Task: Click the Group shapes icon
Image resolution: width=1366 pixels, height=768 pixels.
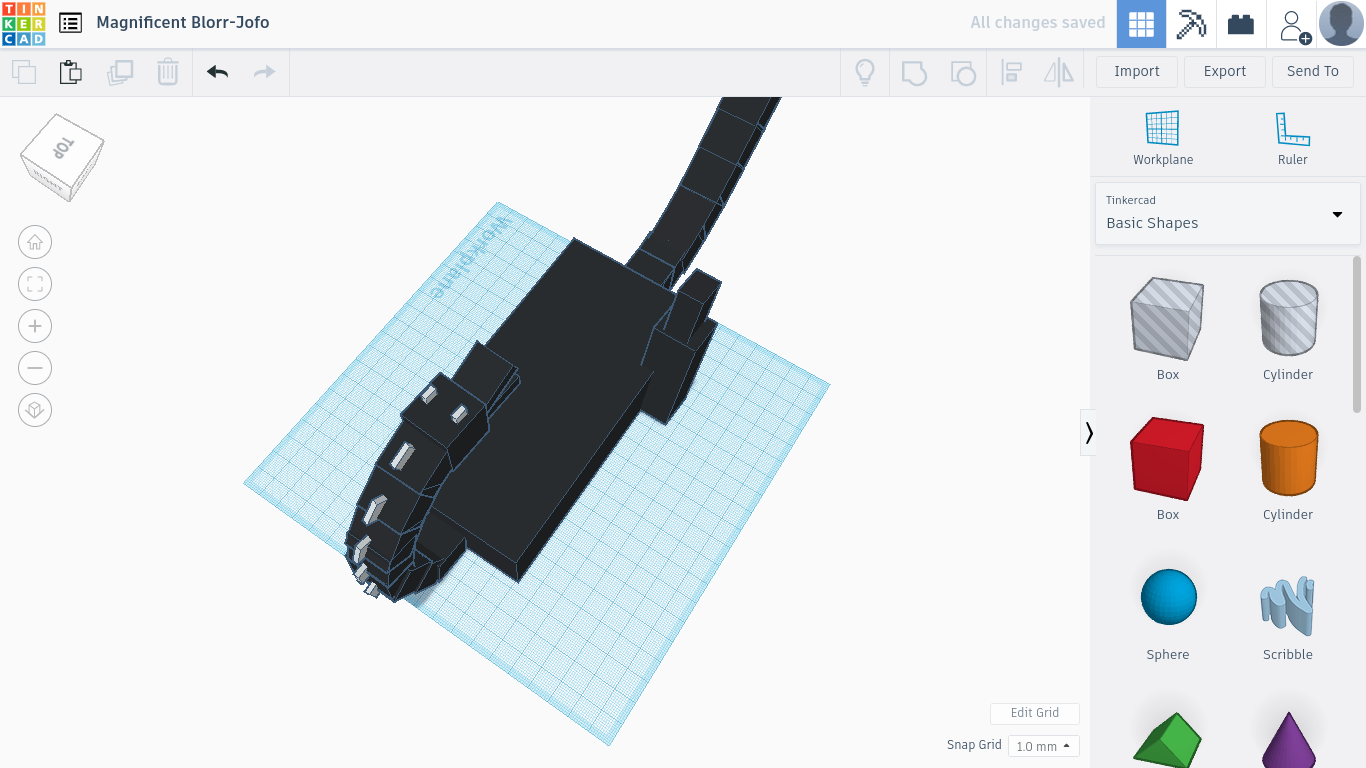Action: [x=914, y=72]
